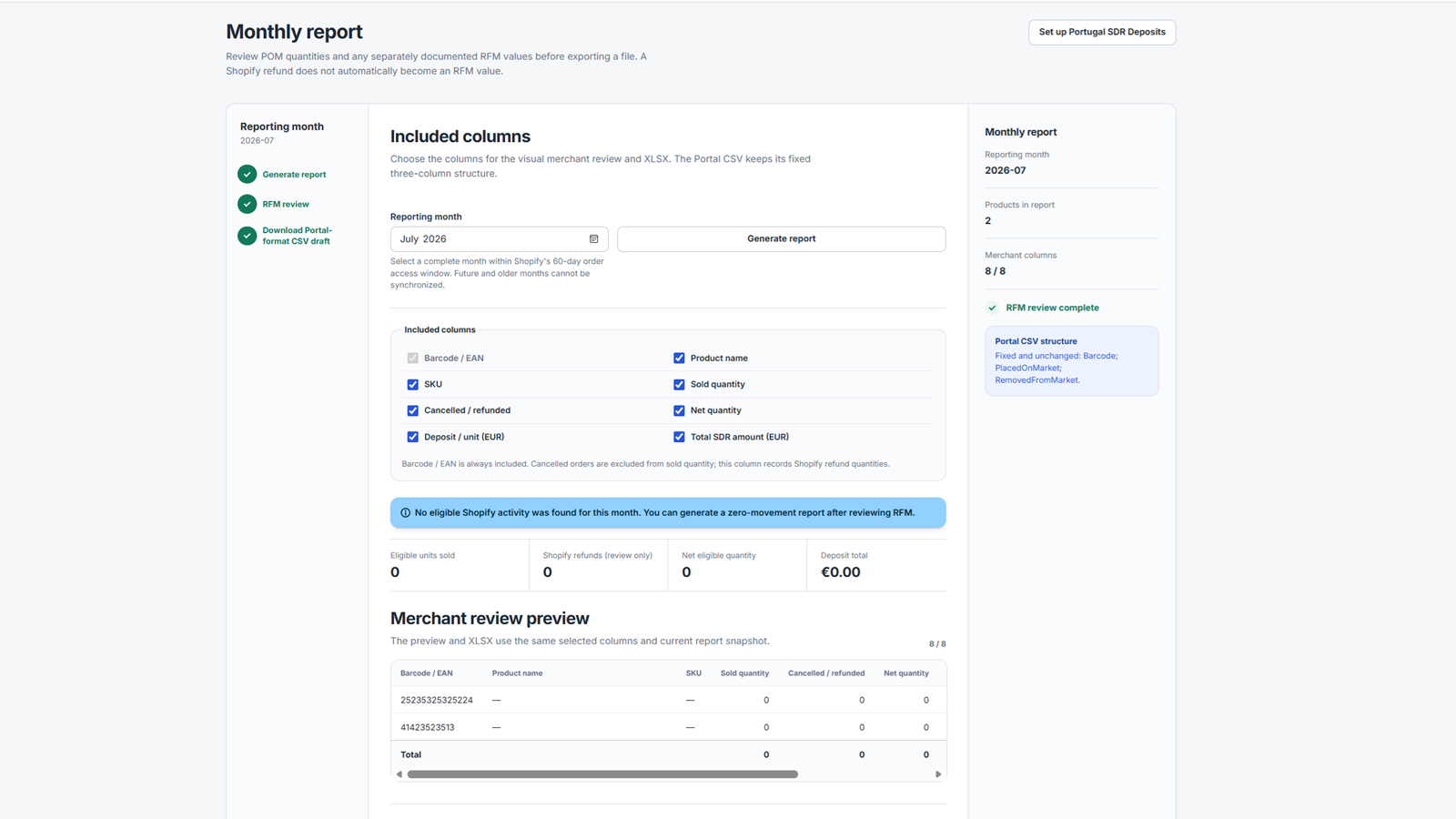Screen dimensions: 1456x819
Task: Click the Included columns heading
Action: [x=460, y=136]
